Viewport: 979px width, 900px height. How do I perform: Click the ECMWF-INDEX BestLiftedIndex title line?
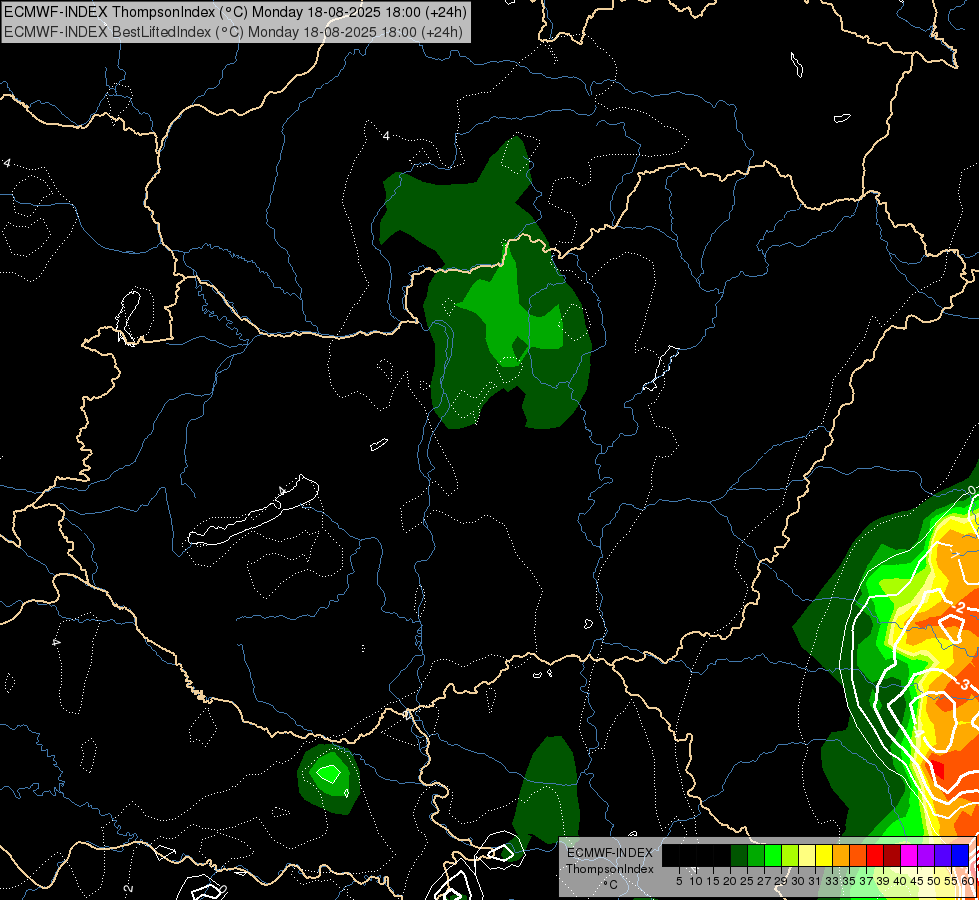click(234, 32)
